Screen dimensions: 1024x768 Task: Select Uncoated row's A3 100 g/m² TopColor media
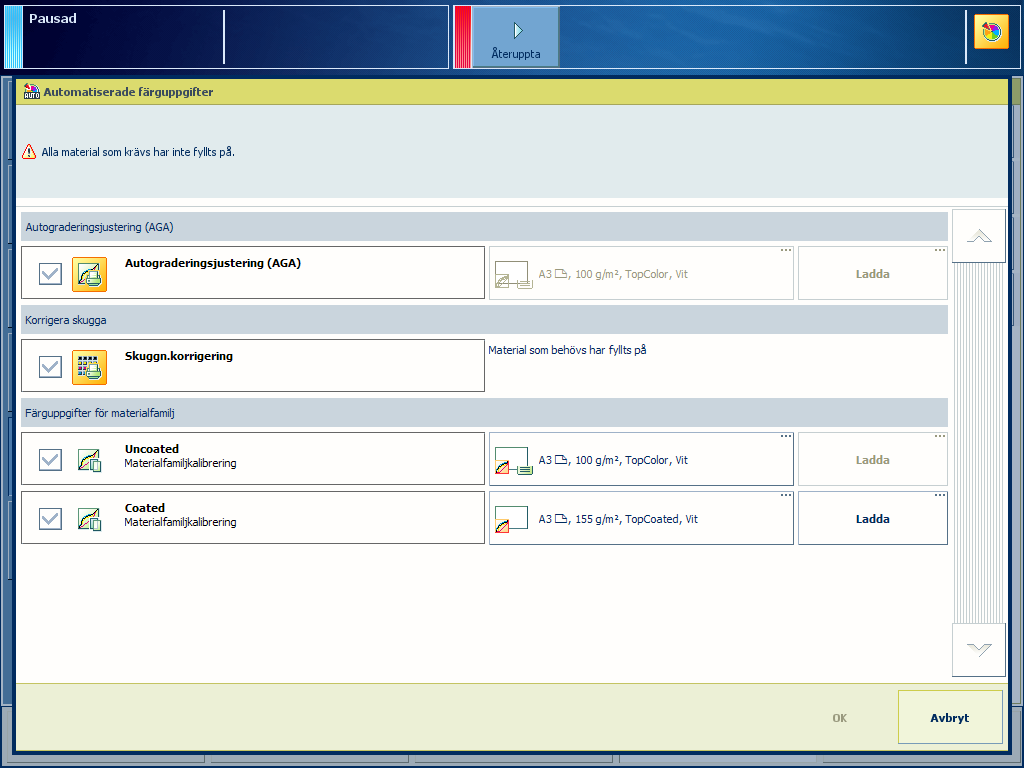(x=641, y=460)
